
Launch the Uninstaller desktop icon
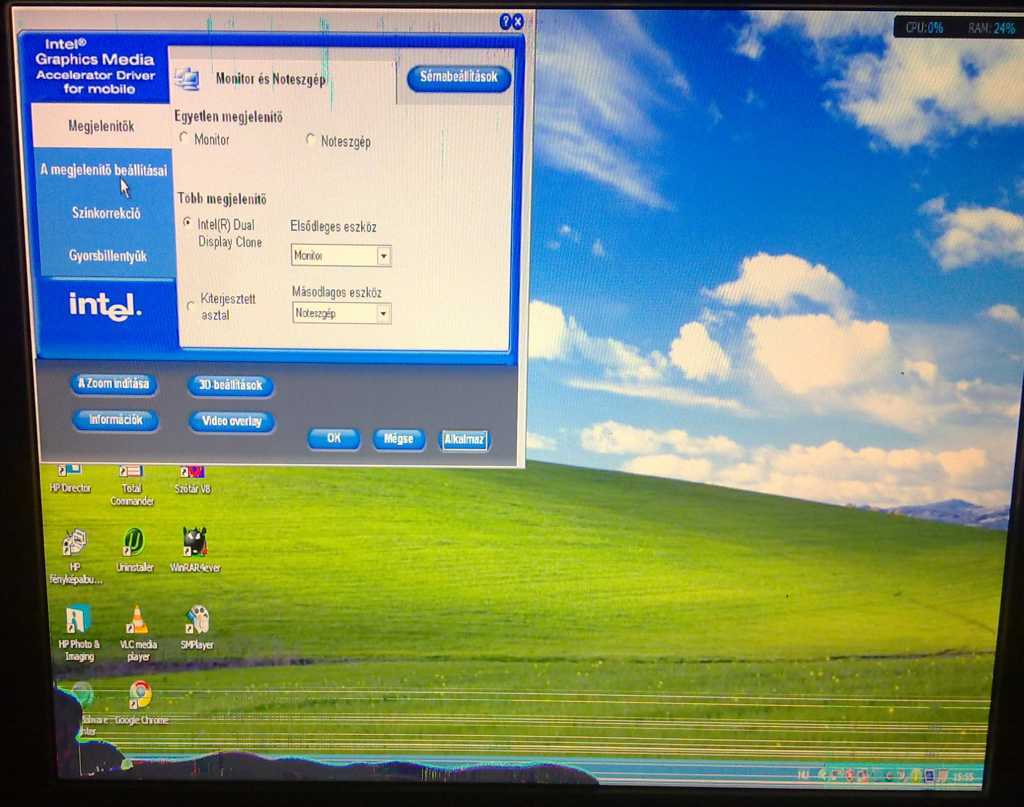135,550
